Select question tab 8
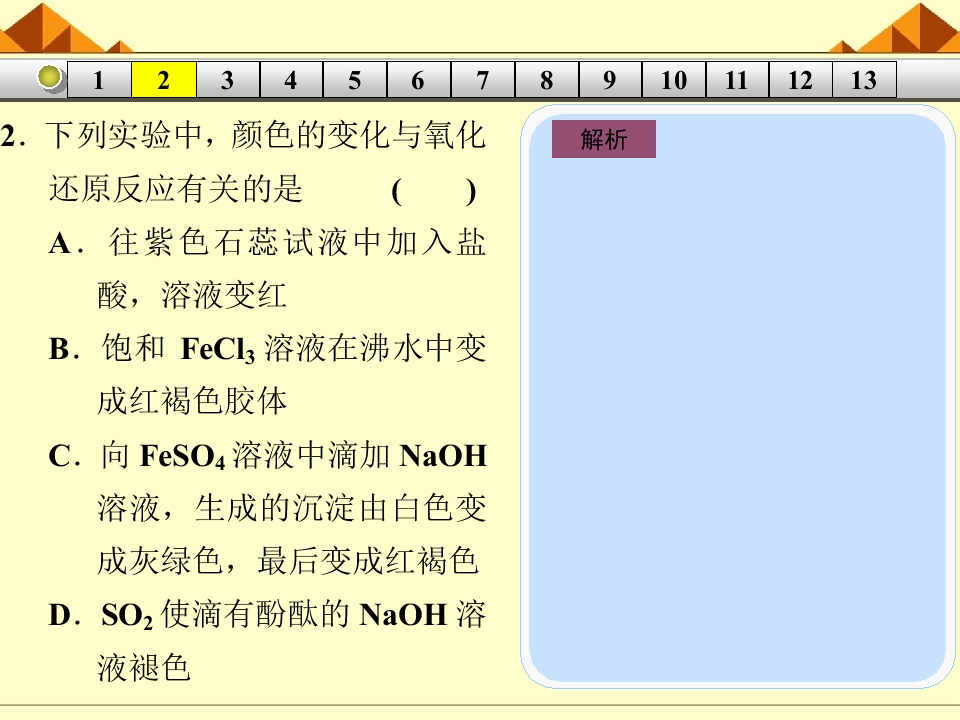Image resolution: width=960 pixels, height=720 pixels. pos(547,80)
